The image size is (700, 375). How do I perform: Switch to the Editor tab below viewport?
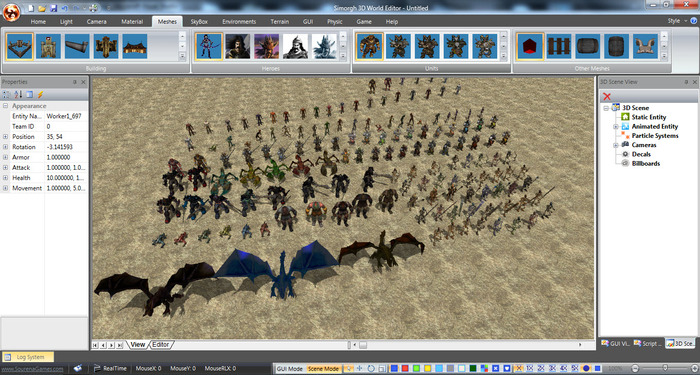point(161,345)
